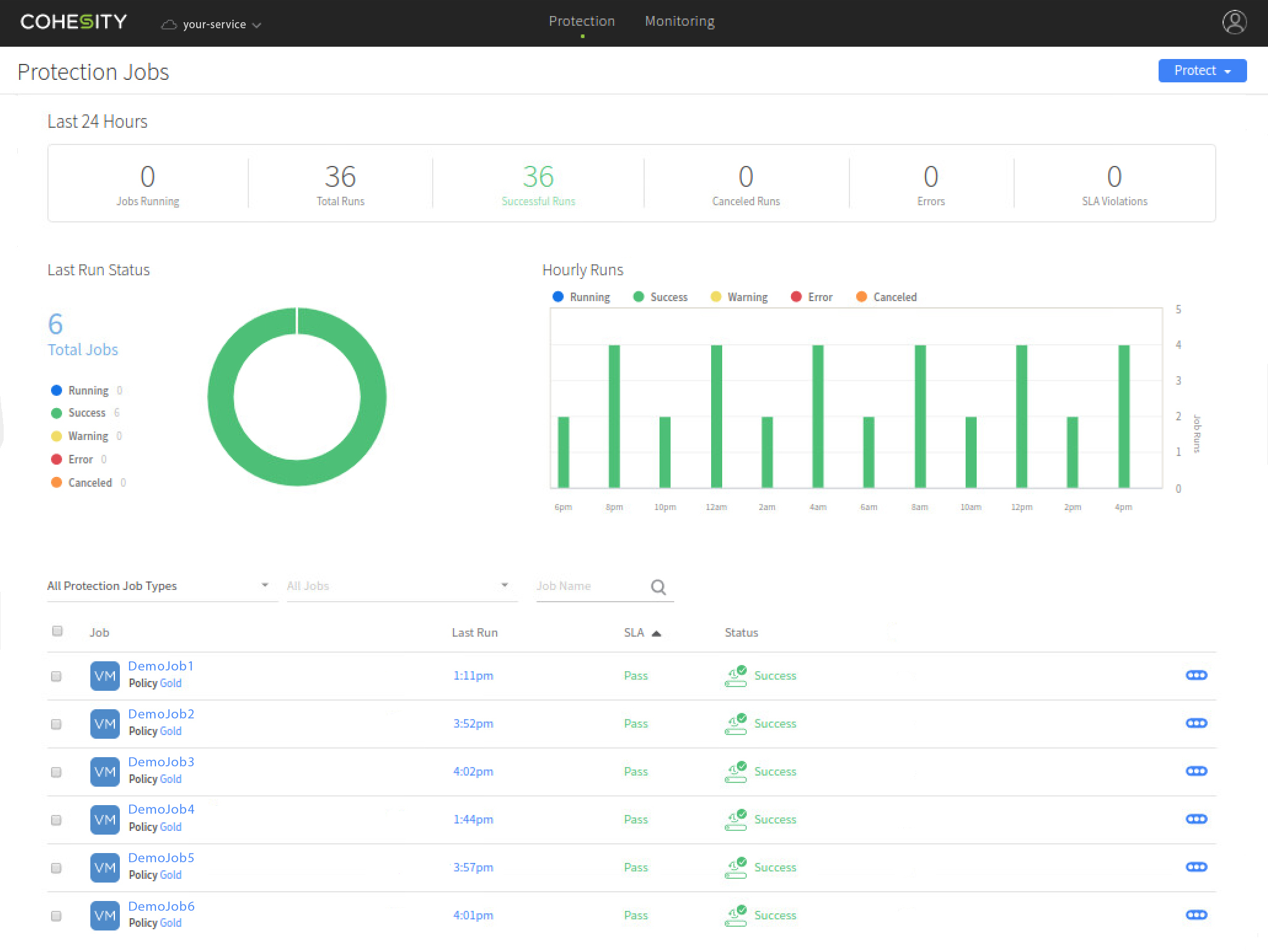Switch to the Monitoring tab
The width and height of the screenshot is (1268, 952).
tap(679, 20)
